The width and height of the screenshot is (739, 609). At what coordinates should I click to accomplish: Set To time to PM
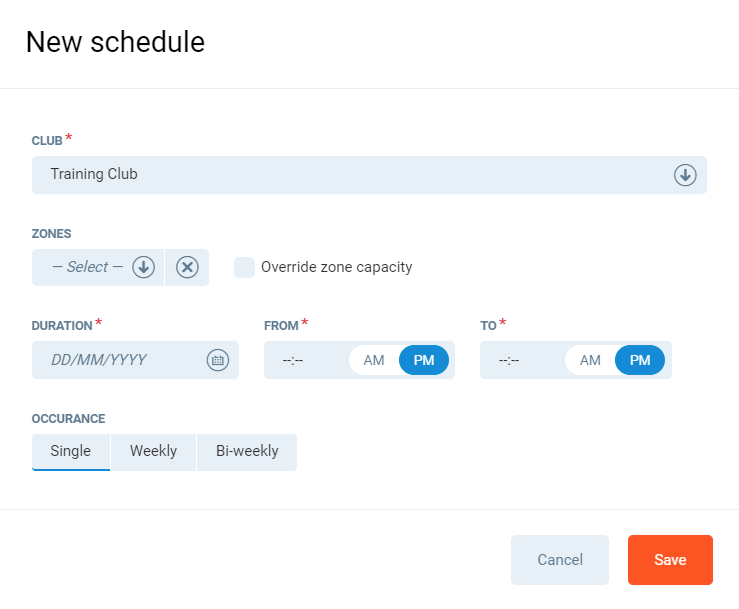(640, 360)
